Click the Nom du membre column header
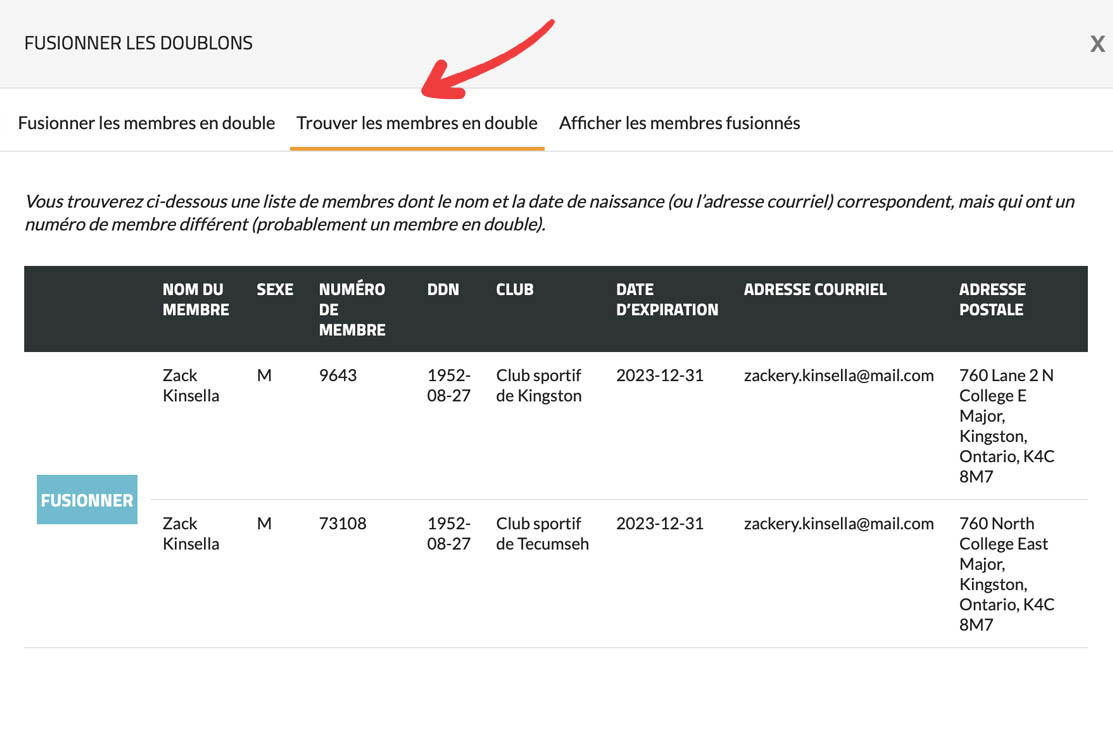 click(x=196, y=299)
